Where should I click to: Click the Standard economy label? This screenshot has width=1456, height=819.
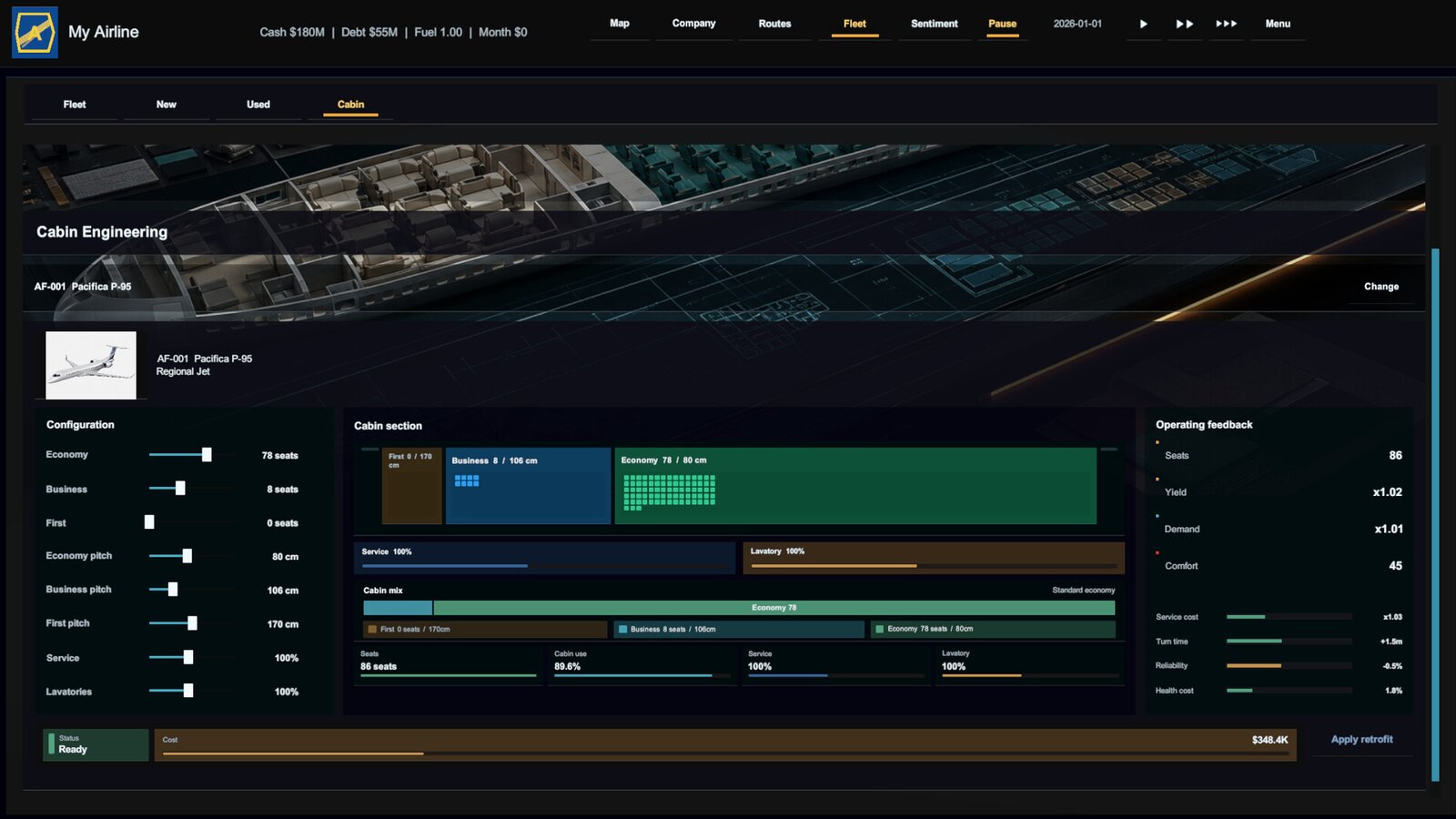tap(1083, 591)
